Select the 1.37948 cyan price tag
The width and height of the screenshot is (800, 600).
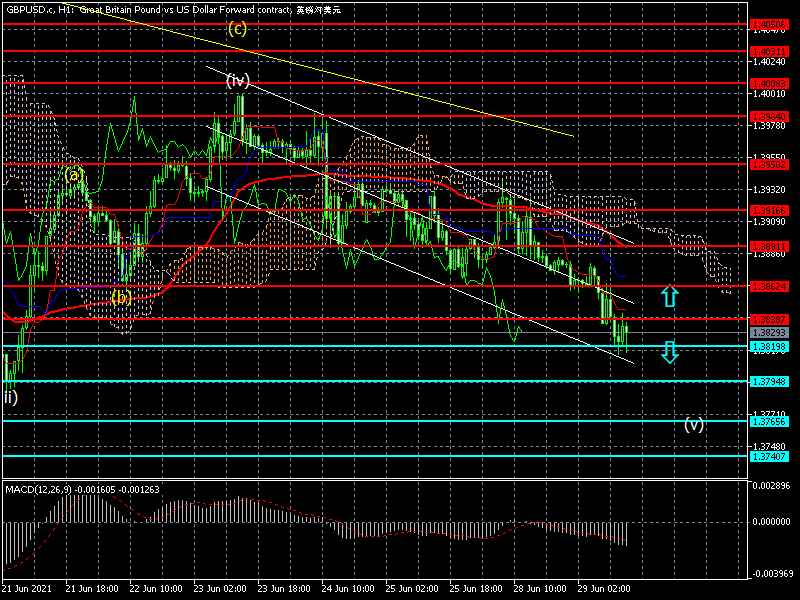[x=769, y=381]
